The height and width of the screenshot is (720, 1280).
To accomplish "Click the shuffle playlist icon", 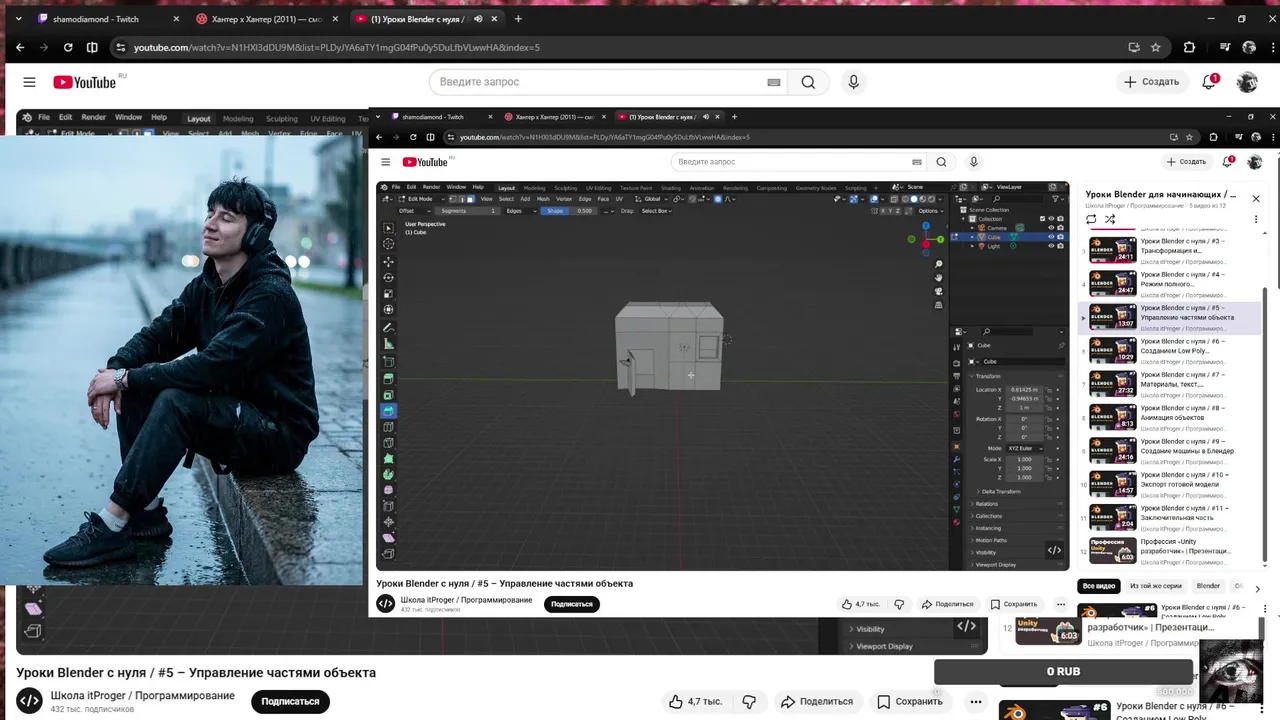I will point(1108,219).
